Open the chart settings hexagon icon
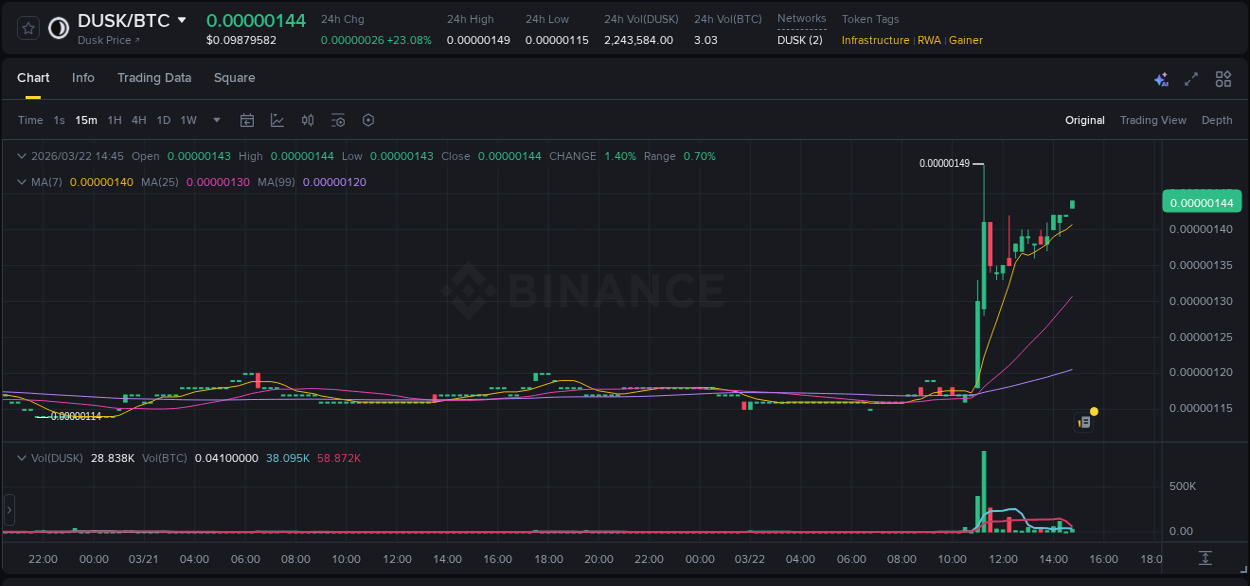1250x586 pixels. (x=368, y=120)
